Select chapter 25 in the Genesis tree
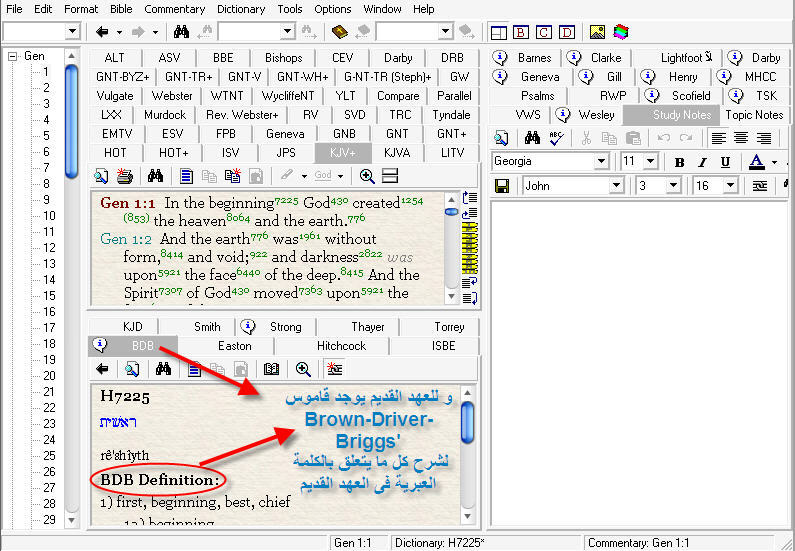 coord(49,456)
